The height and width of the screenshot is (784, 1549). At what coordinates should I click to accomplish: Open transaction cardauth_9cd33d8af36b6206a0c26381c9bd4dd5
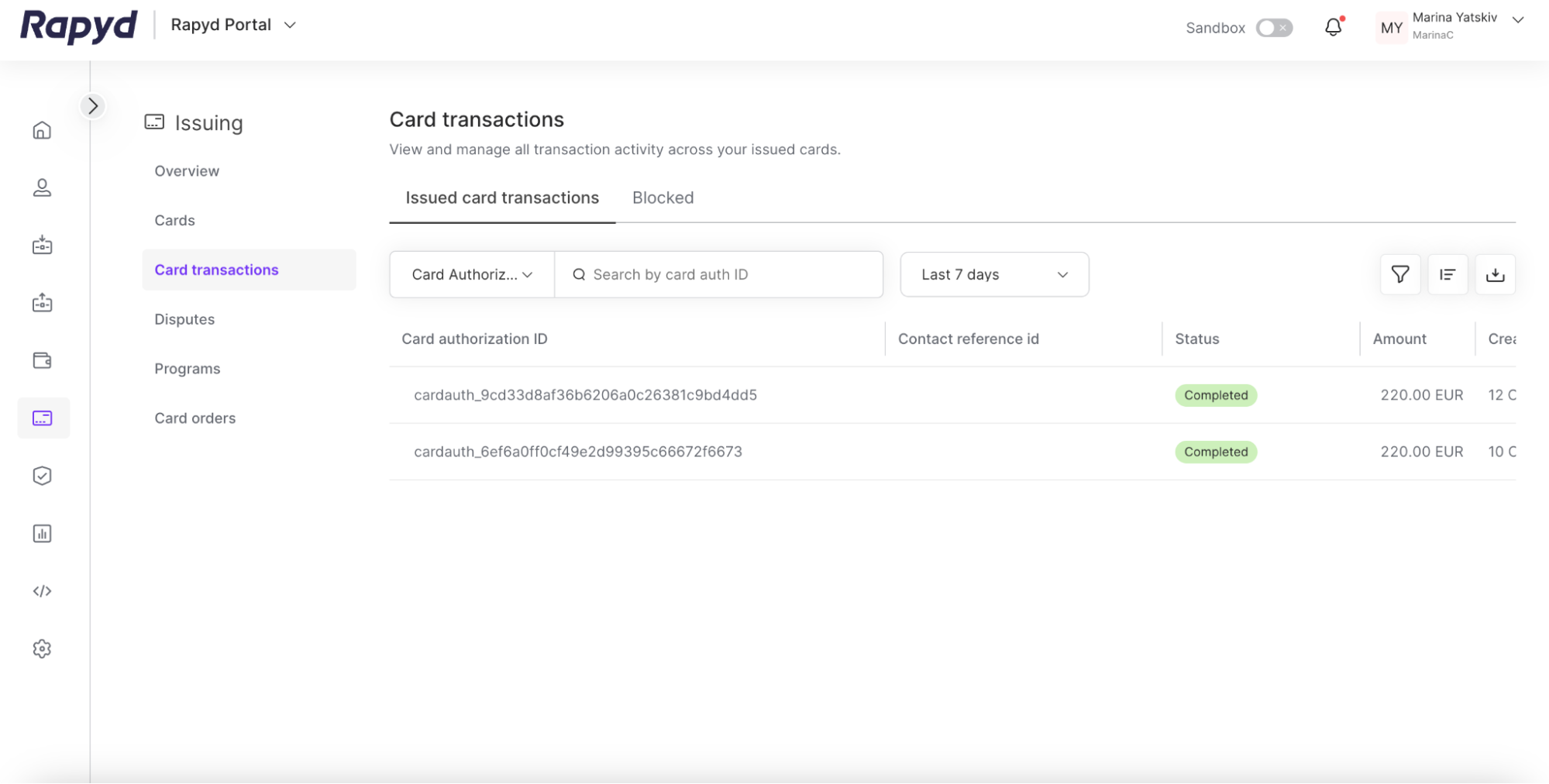pos(585,395)
